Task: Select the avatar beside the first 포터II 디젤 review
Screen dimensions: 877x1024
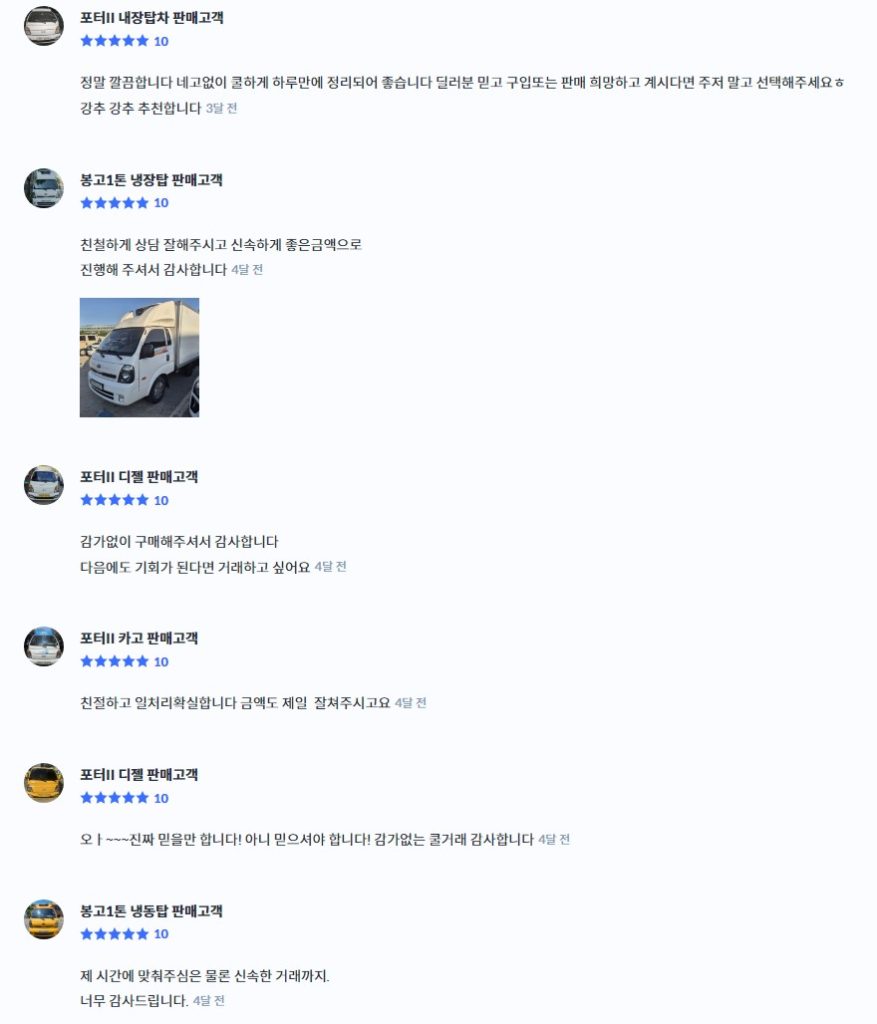Action: [x=44, y=485]
